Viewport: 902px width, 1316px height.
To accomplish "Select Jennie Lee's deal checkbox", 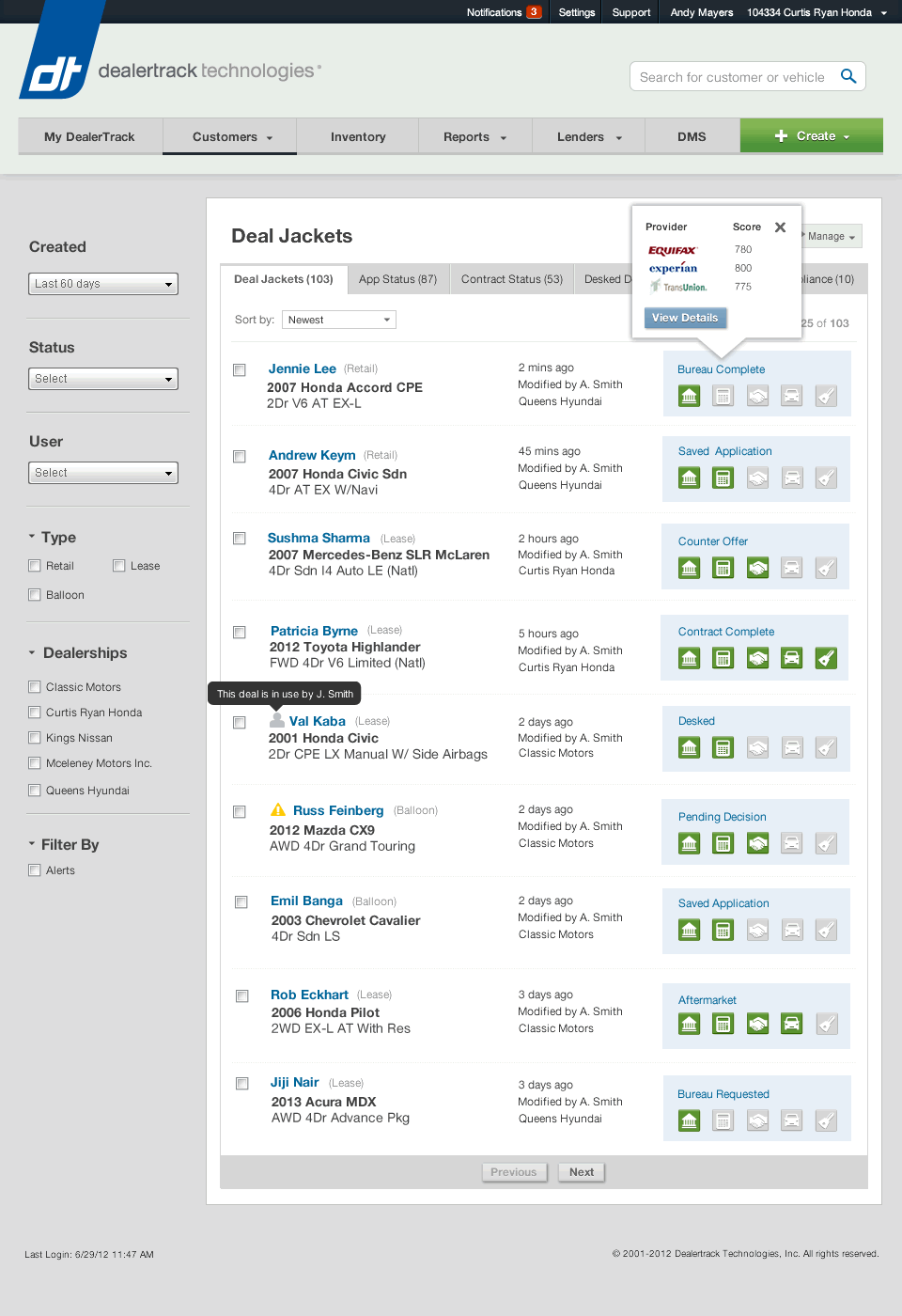I will 240,370.
